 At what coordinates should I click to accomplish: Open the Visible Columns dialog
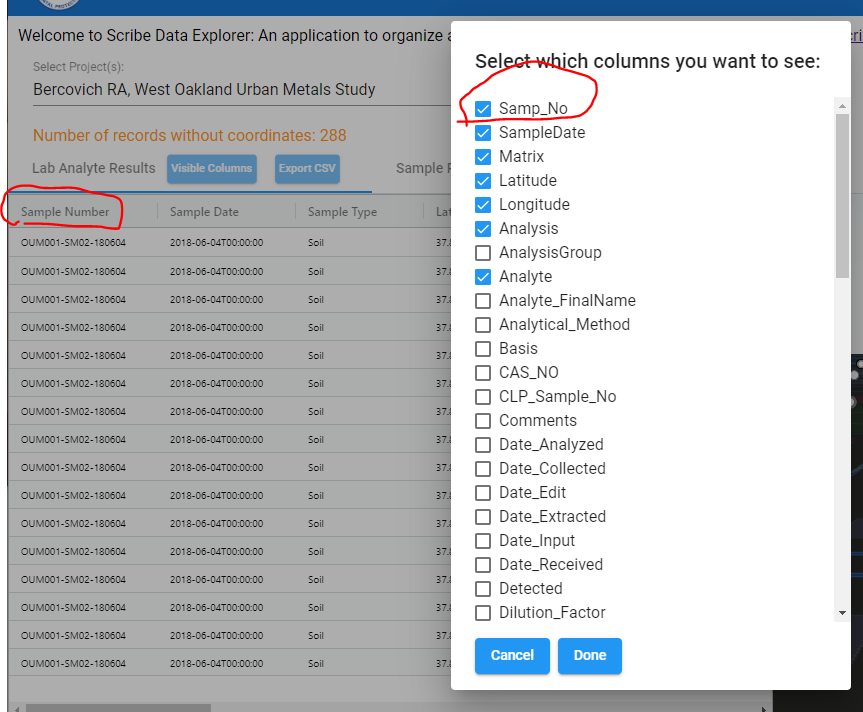click(211, 169)
